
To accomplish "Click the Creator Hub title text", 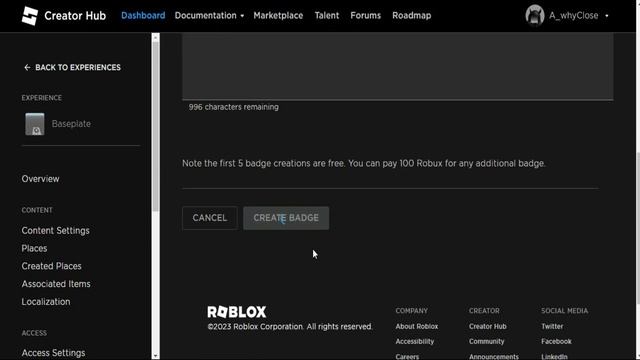I will (75, 16).
